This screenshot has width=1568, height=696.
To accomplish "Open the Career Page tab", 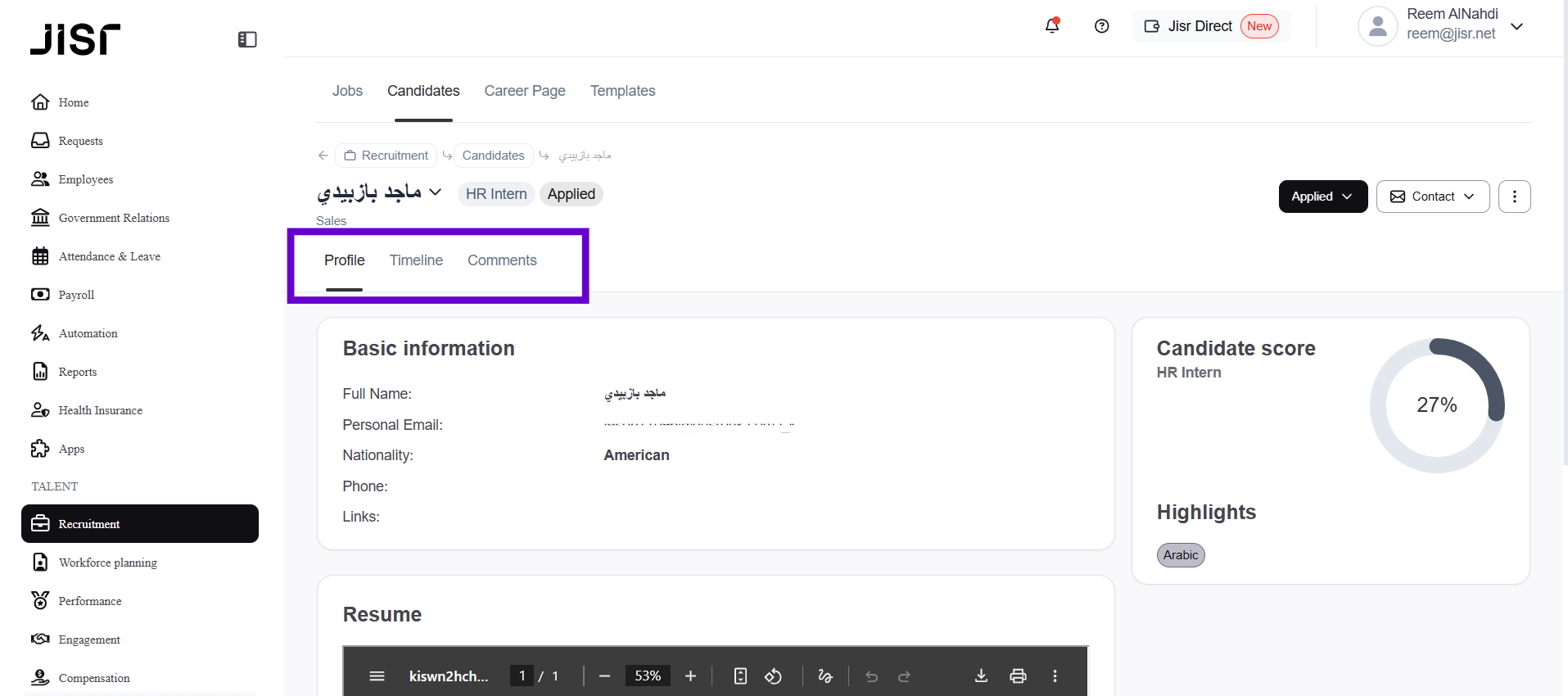I will click(x=525, y=91).
